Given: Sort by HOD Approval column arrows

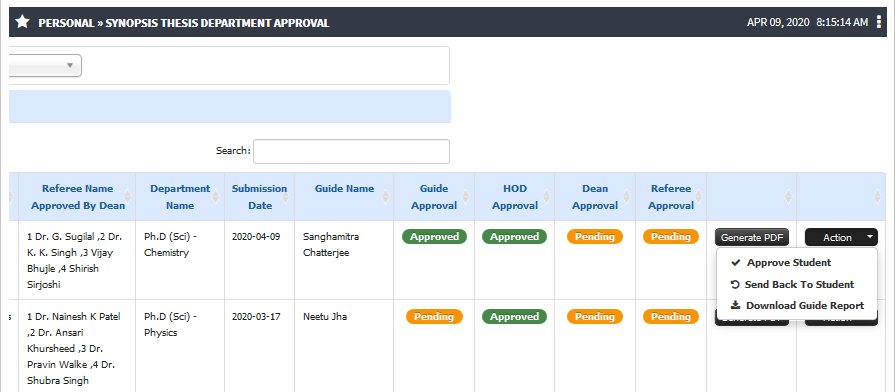Looking at the screenshot, I should click(x=546, y=197).
